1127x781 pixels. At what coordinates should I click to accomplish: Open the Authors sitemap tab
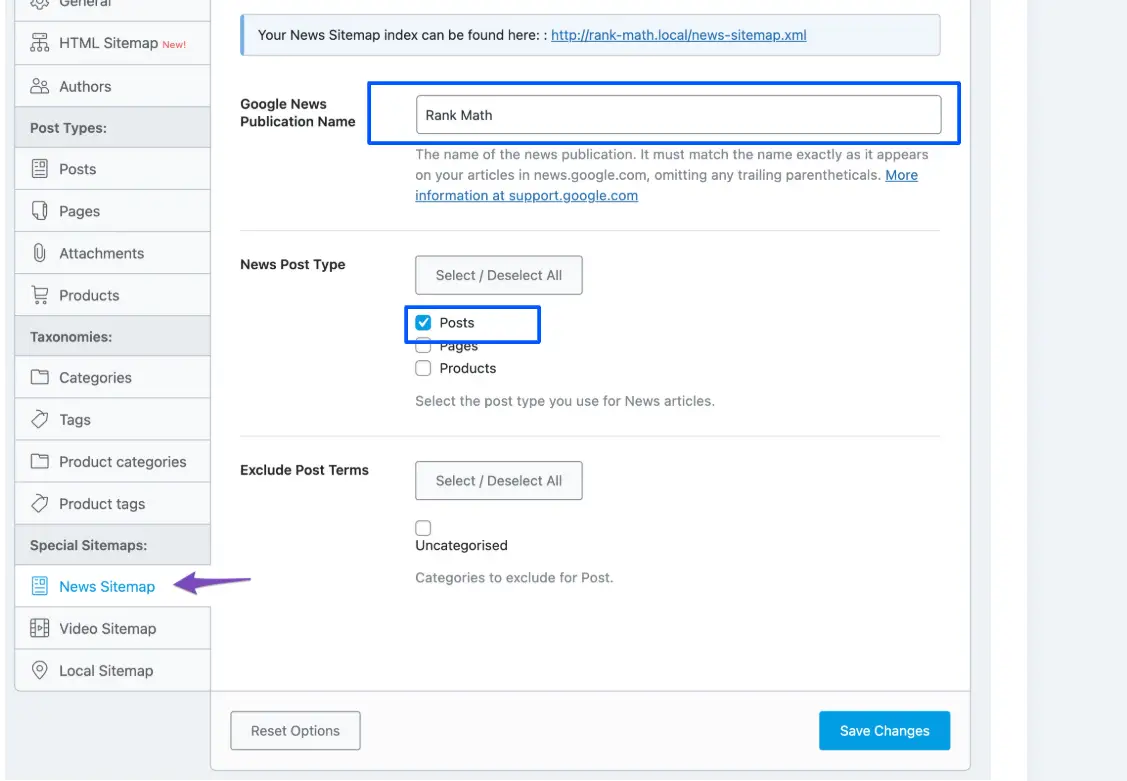(113, 86)
